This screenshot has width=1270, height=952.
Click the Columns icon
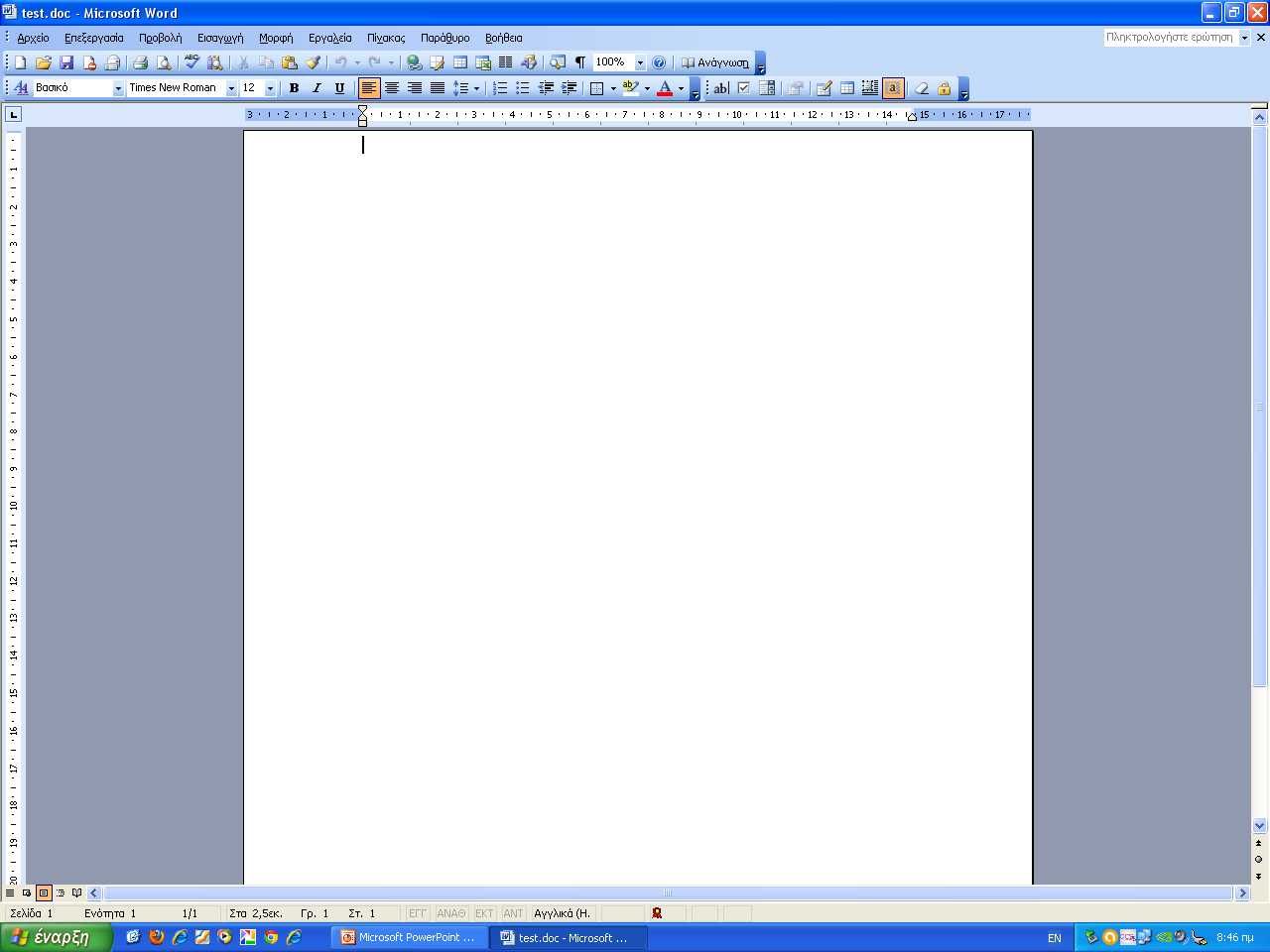pos(505,62)
